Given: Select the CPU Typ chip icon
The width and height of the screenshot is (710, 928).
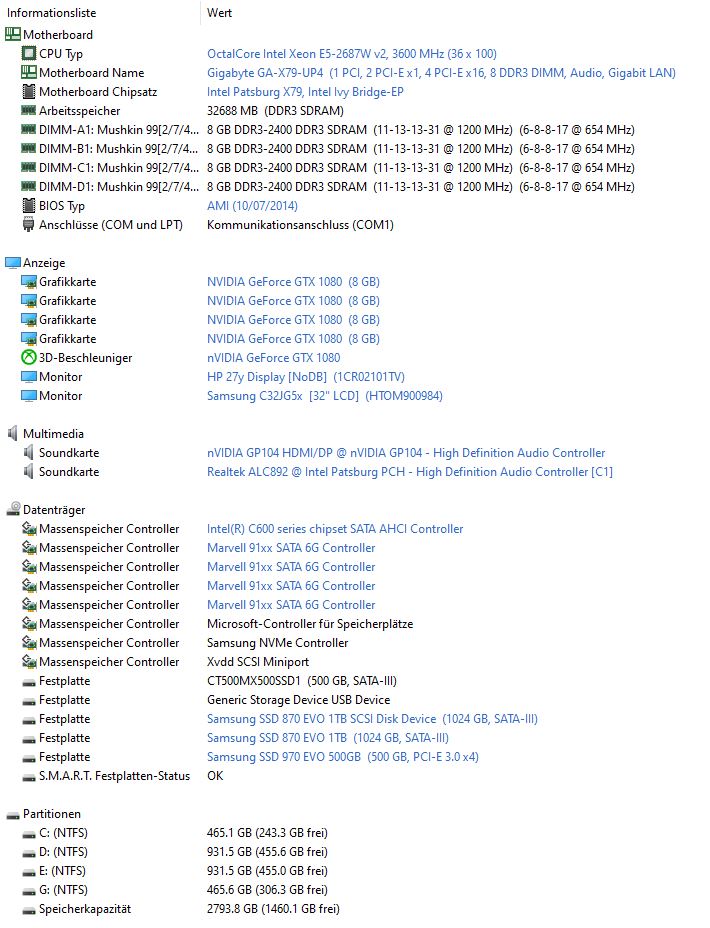Looking at the screenshot, I should click(x=28, y=53).
